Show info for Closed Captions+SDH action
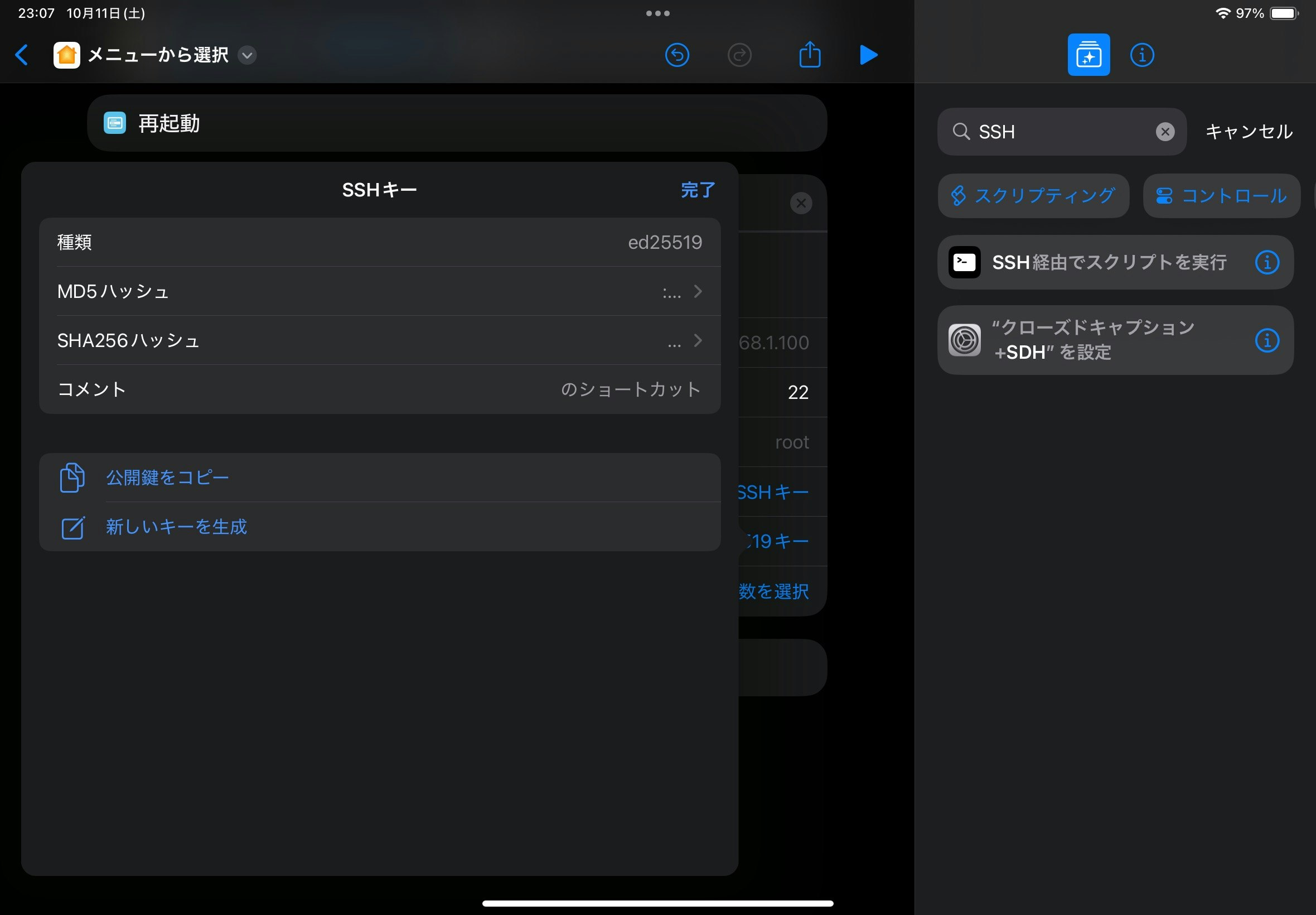Screen dimensions: 1316x915 [x=1267, y=340]
